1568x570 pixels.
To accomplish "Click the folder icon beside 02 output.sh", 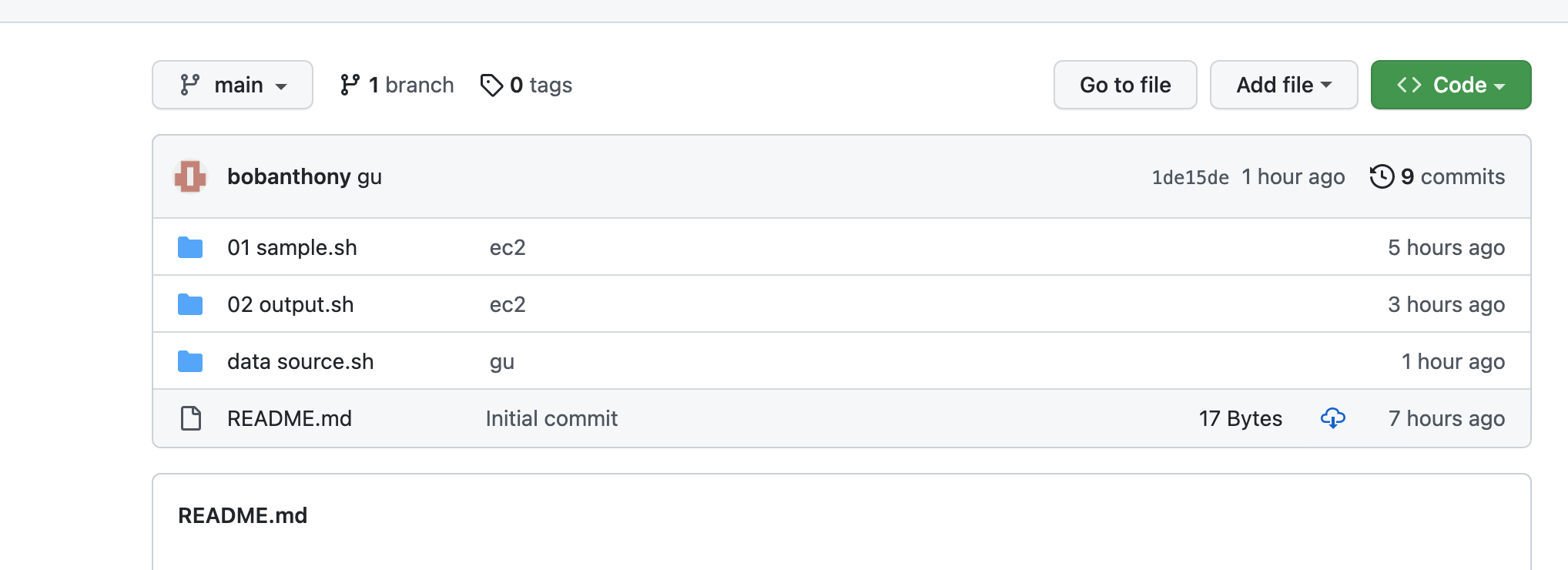I will 189,303.
